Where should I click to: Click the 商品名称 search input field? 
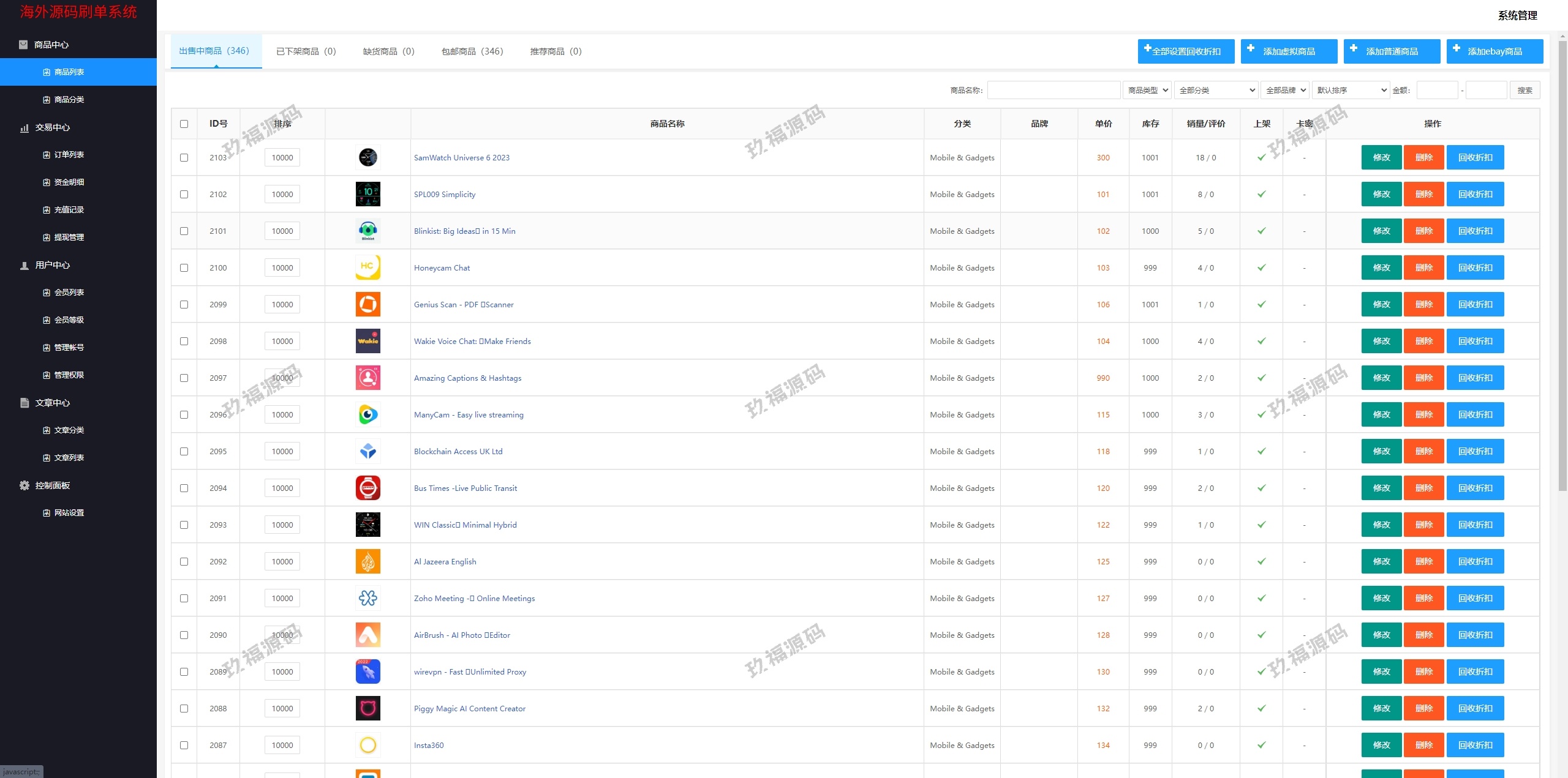tap(1053, 90)
